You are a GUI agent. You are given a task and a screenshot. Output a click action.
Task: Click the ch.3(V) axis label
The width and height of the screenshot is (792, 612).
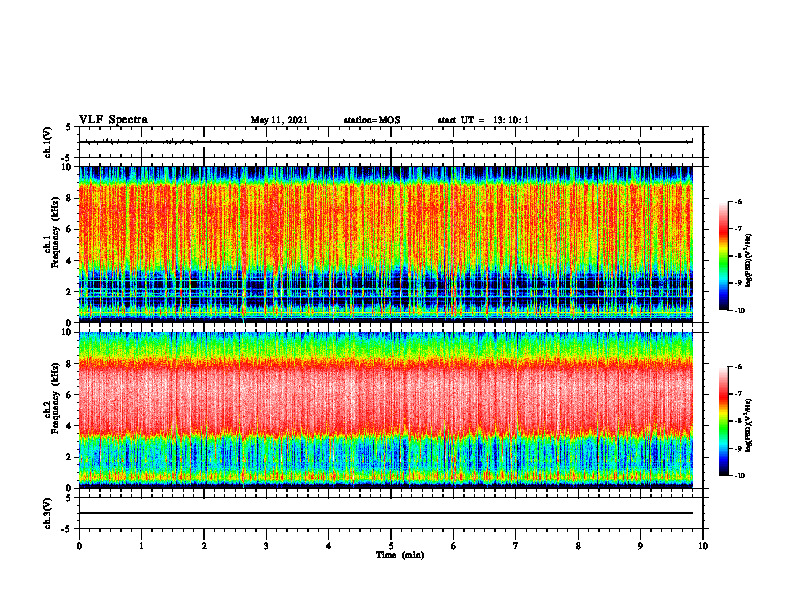pos(48,513)
